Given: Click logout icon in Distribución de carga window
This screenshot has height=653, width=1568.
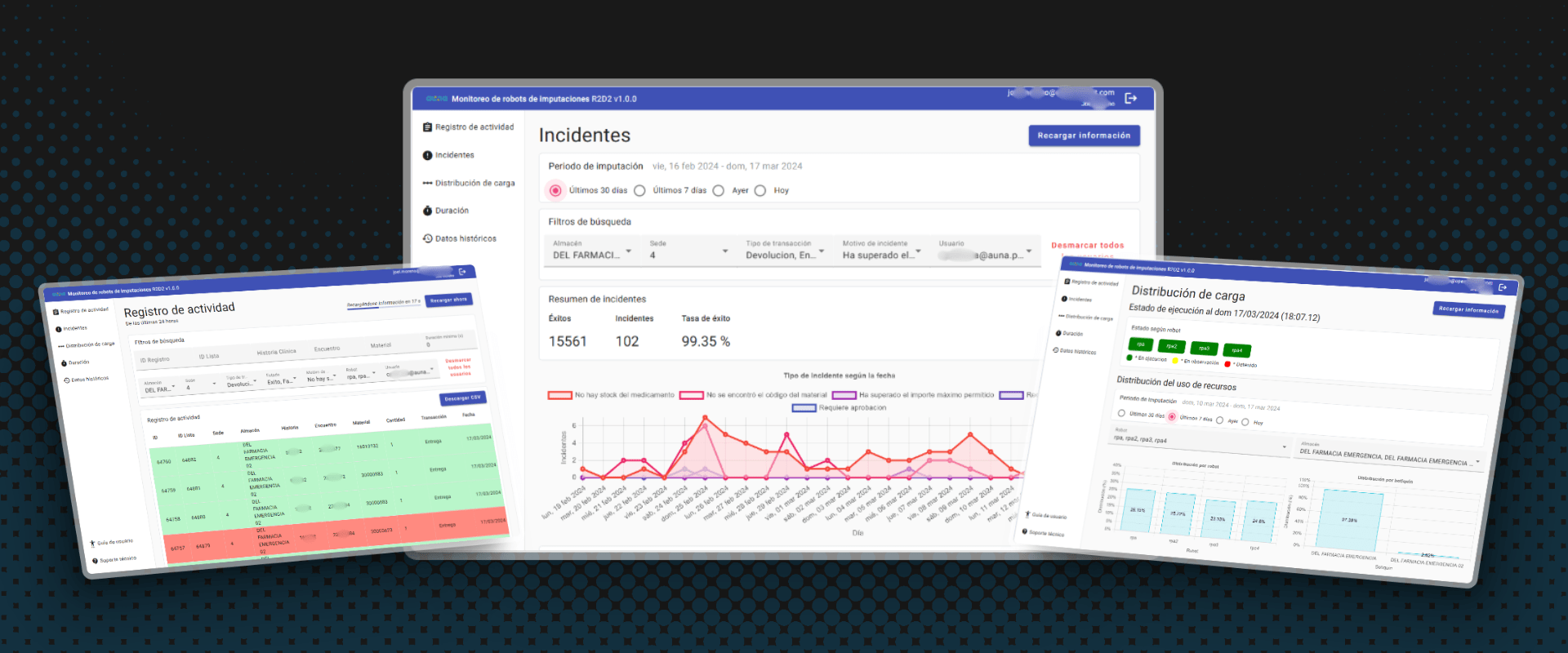Looking at the screenshot, I should point(1503,287).
